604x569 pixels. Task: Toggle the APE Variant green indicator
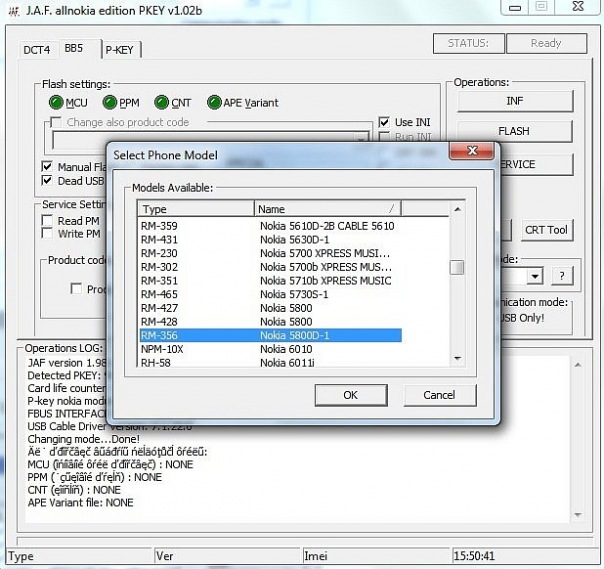[x=214, y=102]
